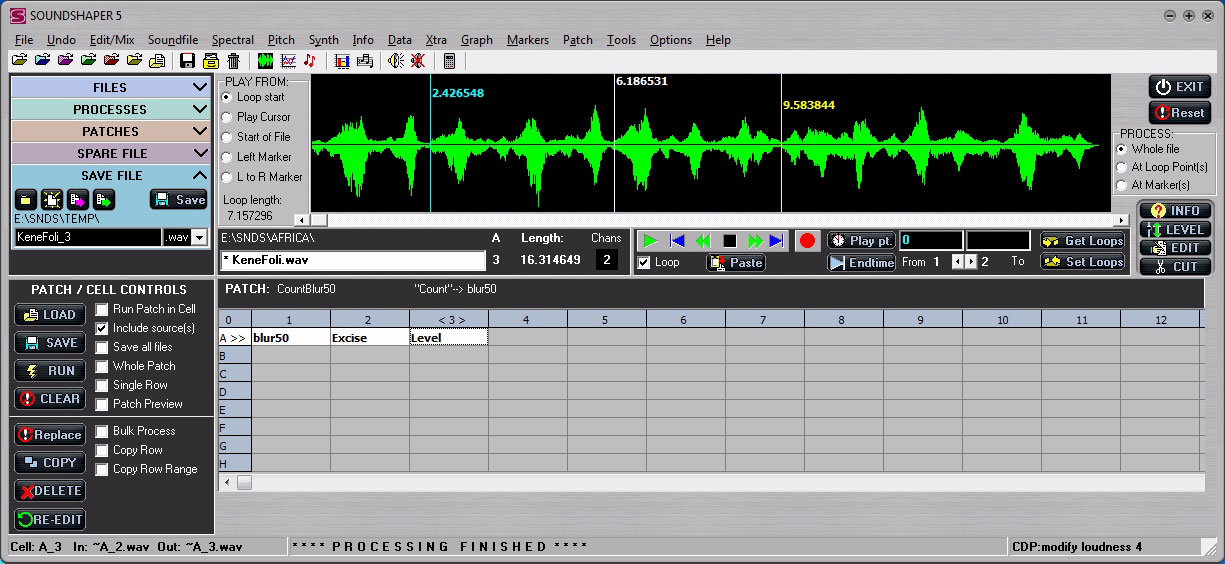
Task: Enable Run Patch in Cell checkbox
Action: click(102, 309)
